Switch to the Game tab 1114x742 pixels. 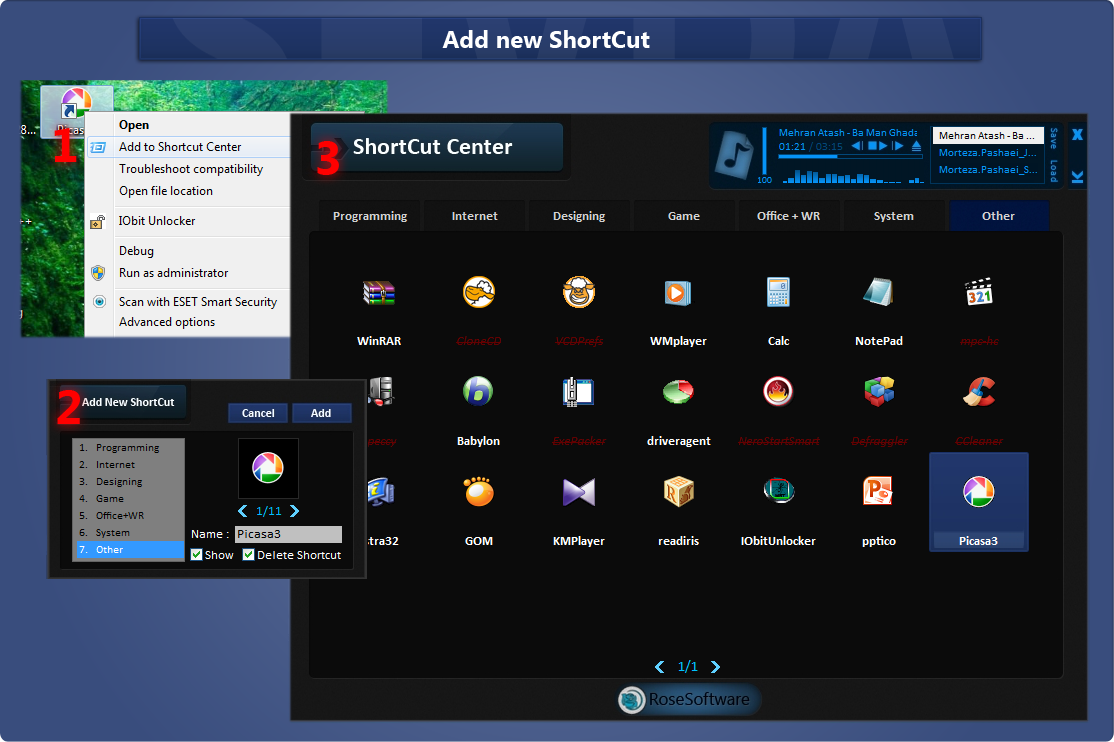click(x=683, y=216)
